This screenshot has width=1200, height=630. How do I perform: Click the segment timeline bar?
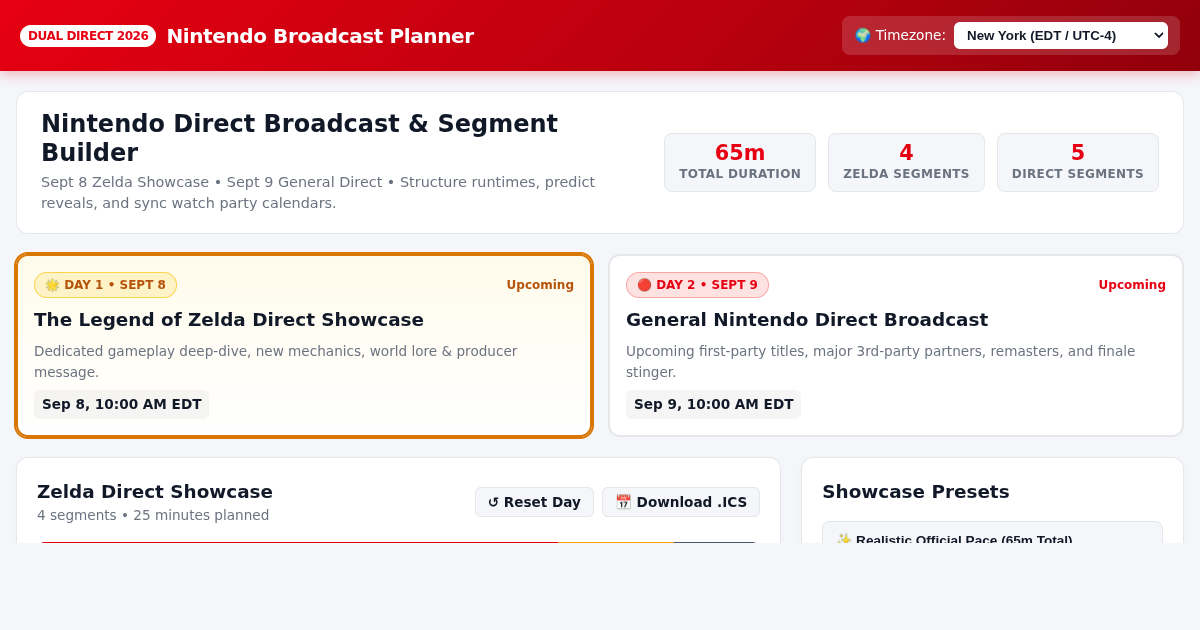398,542
